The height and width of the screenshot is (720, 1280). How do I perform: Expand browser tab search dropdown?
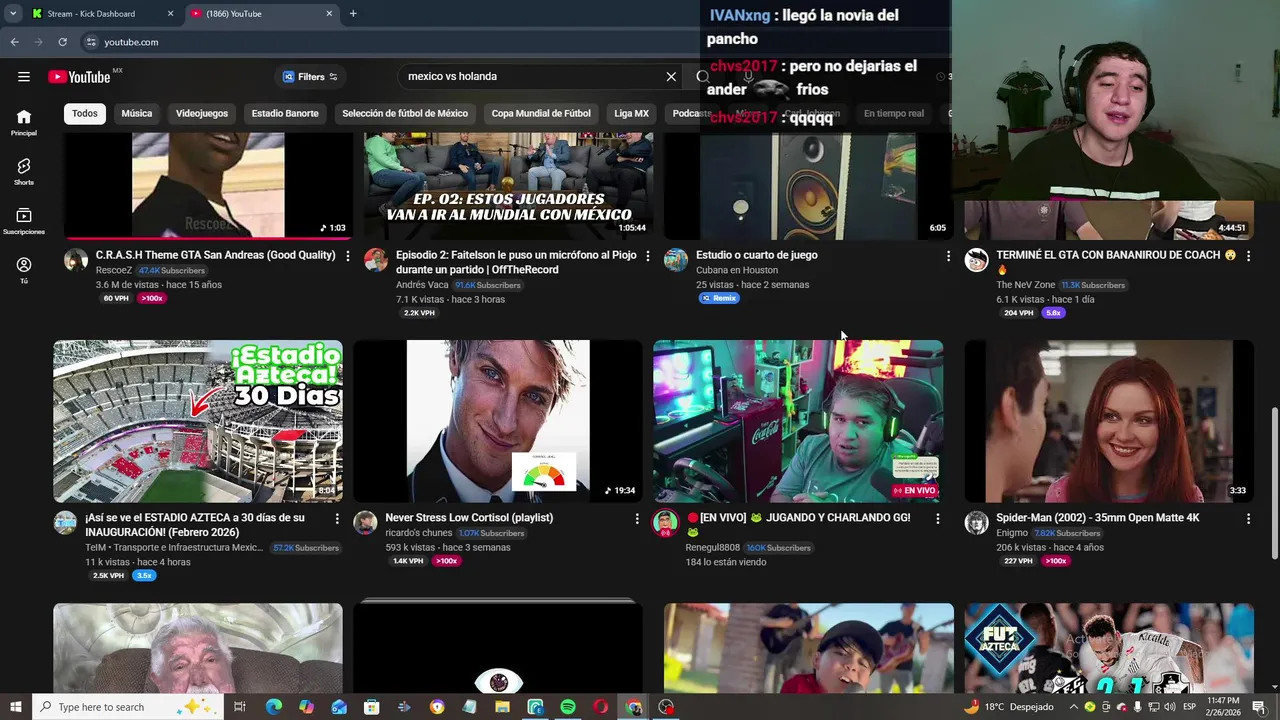[x=13, y=14]
